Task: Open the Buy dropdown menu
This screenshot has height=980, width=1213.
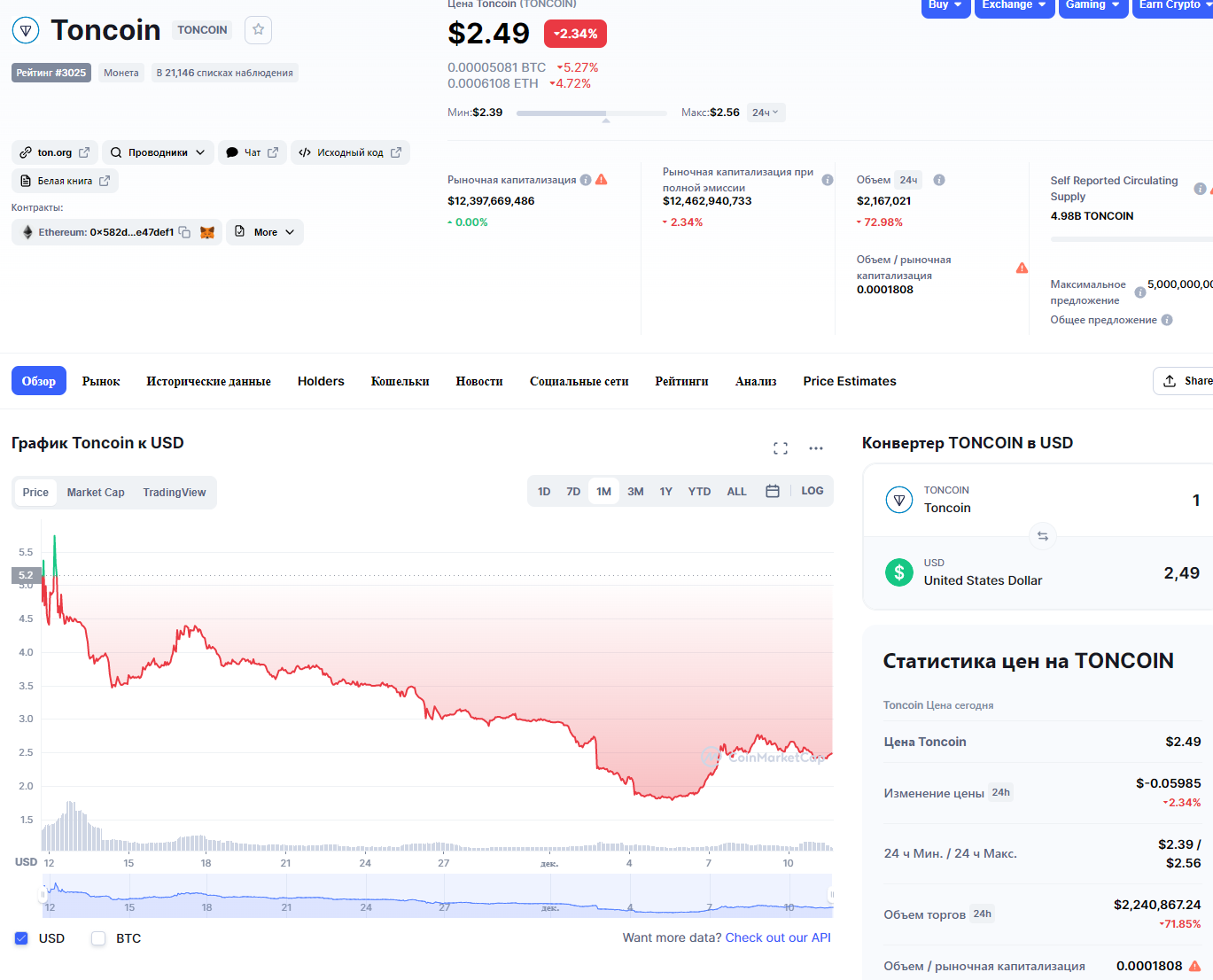Action: (x=945, y=5)
